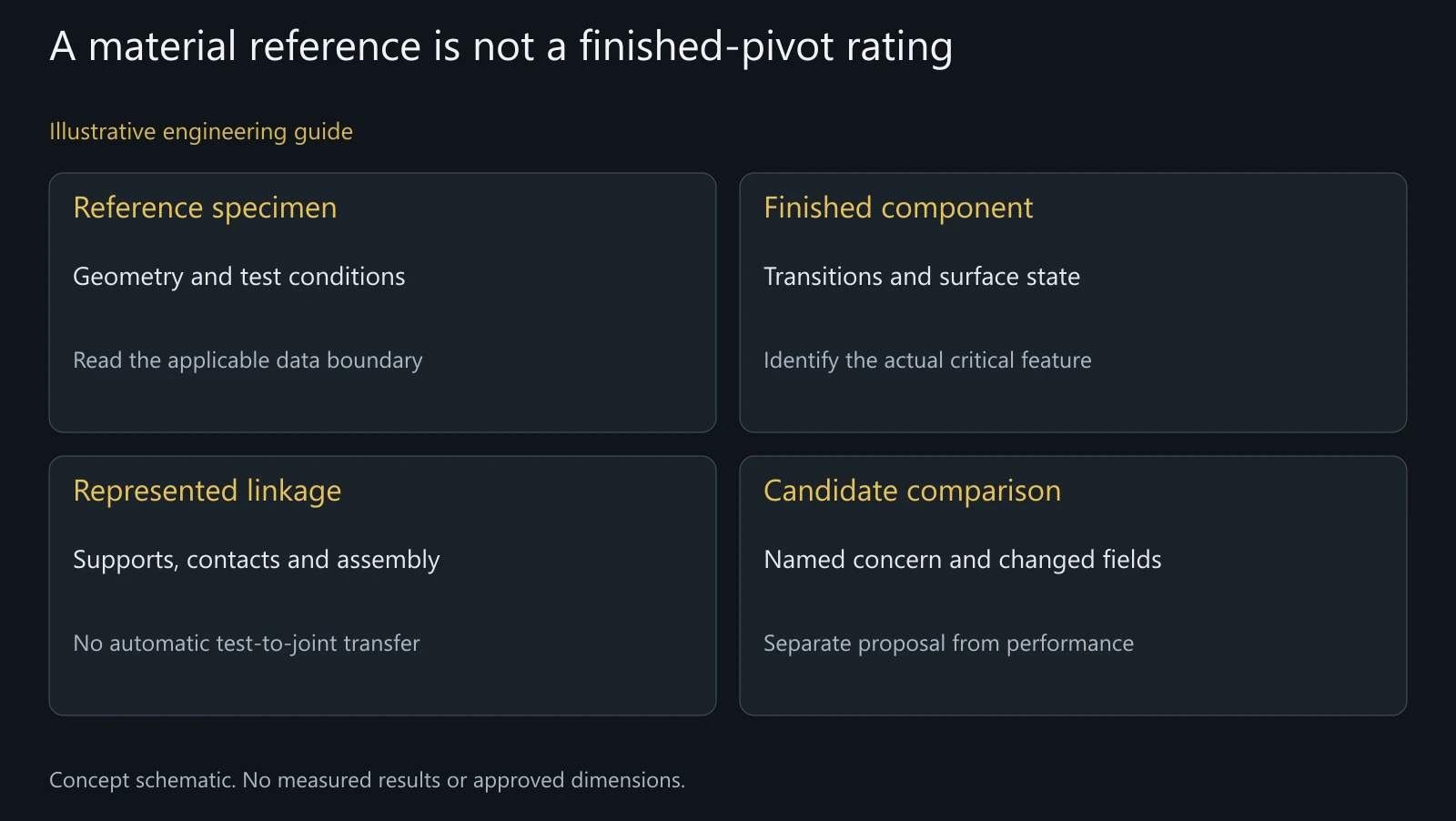Open the Reference specimen card heading

pyautogui.click(x=205, y=208)
